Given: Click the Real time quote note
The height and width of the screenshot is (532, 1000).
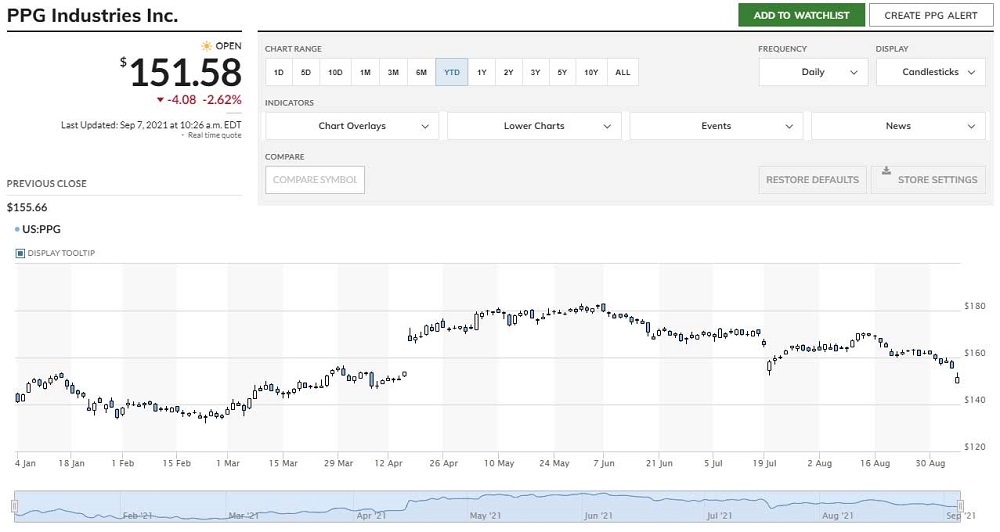Looking at the screenshot, I should click(214, 135).
